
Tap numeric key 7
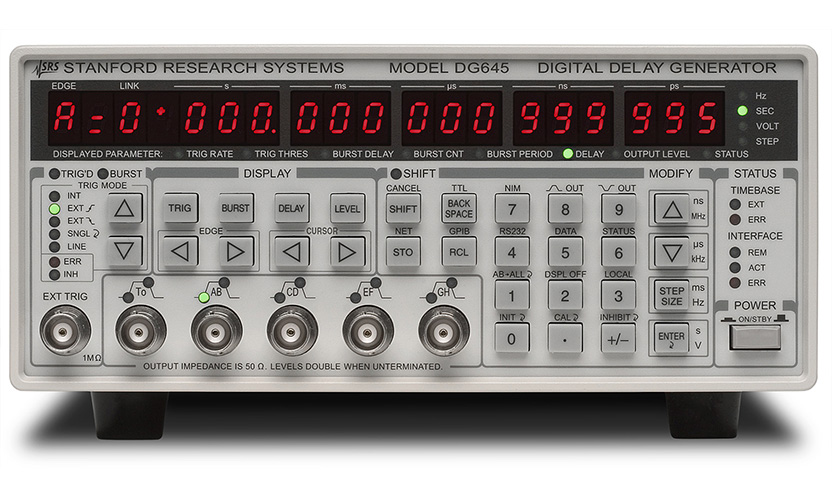(512, 209)
